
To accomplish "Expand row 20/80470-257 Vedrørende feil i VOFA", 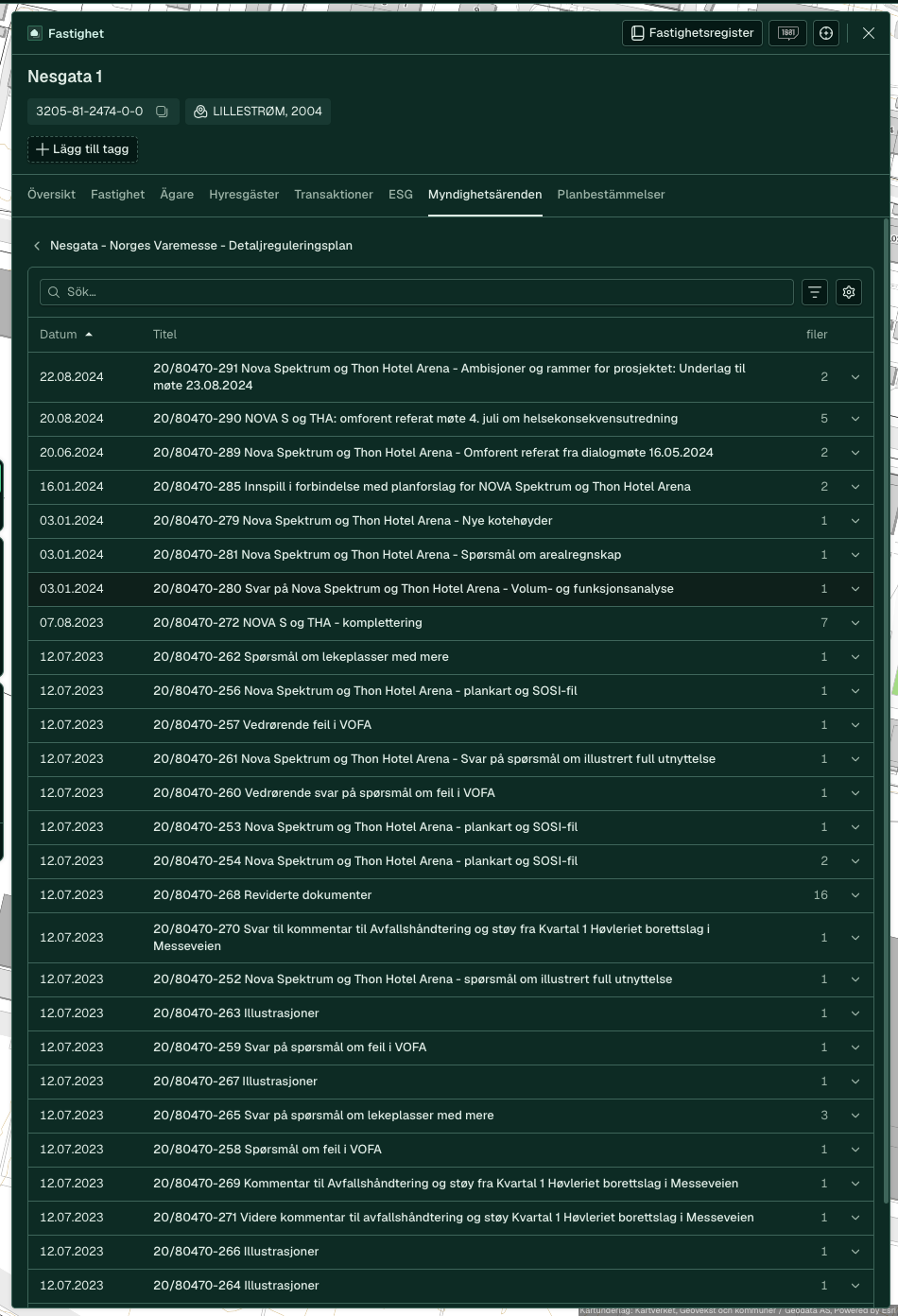I will (855, 725).
